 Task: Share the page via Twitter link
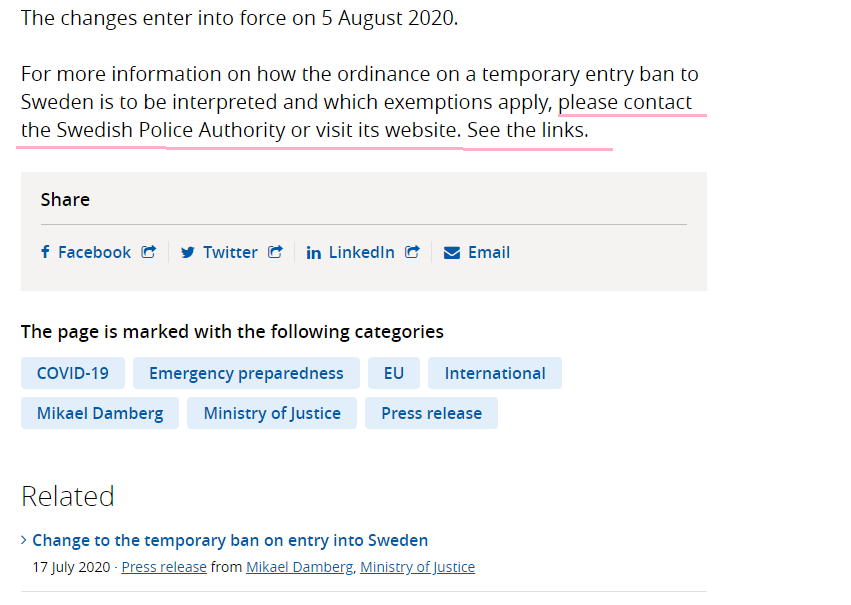click(x=232, y=252)
